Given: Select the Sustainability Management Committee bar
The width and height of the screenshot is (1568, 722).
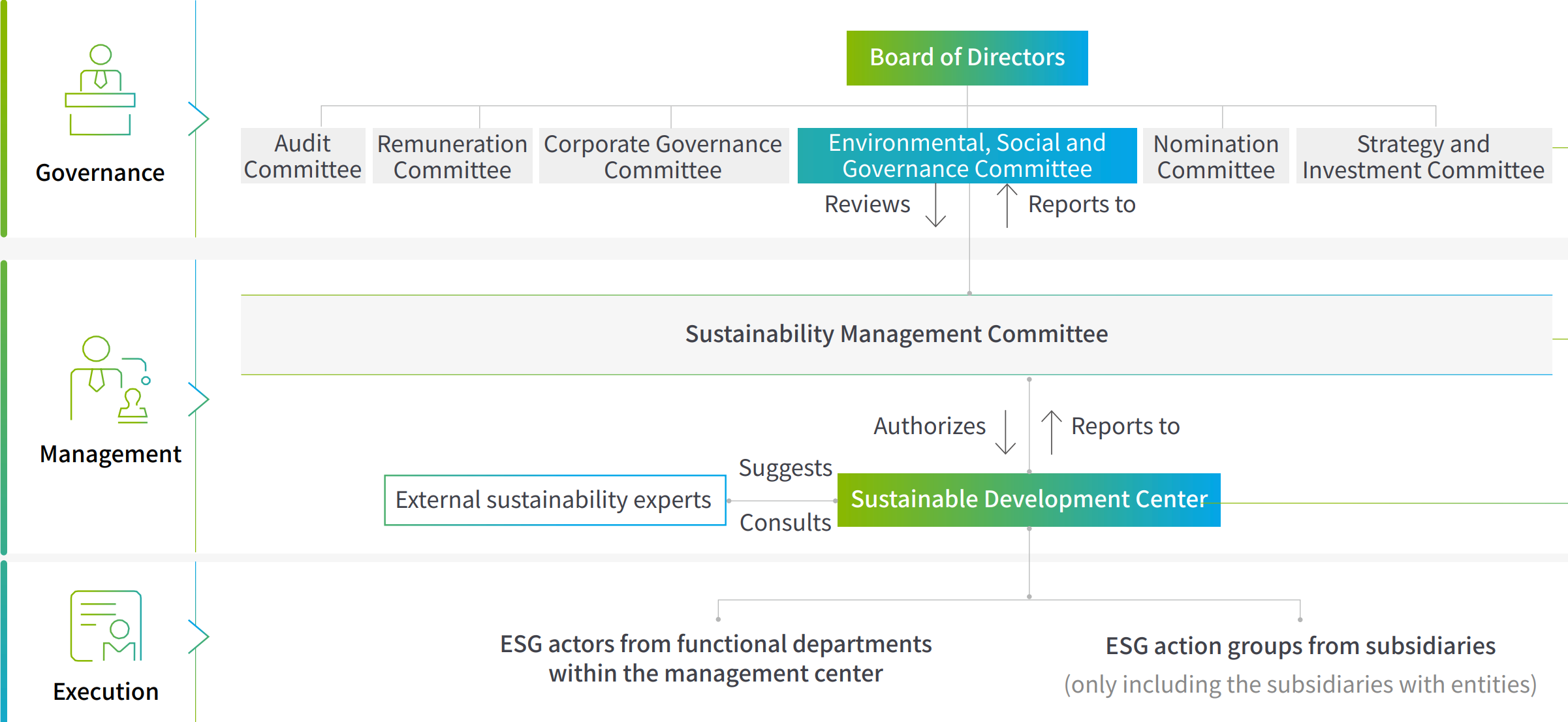Looking at the screenshot, I should [896, 334].
